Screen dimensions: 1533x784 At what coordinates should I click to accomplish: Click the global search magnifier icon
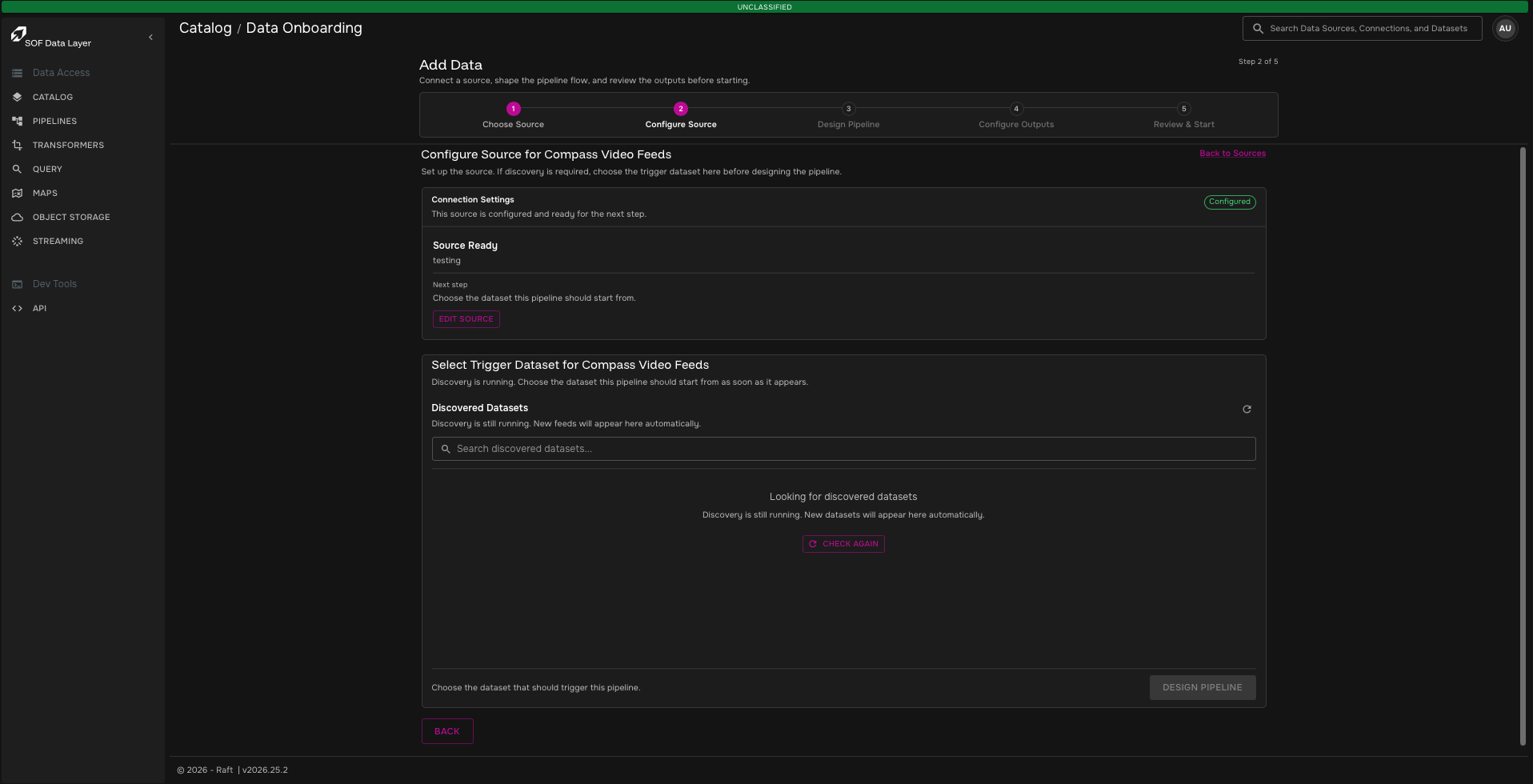click(x=1258, y=28)
